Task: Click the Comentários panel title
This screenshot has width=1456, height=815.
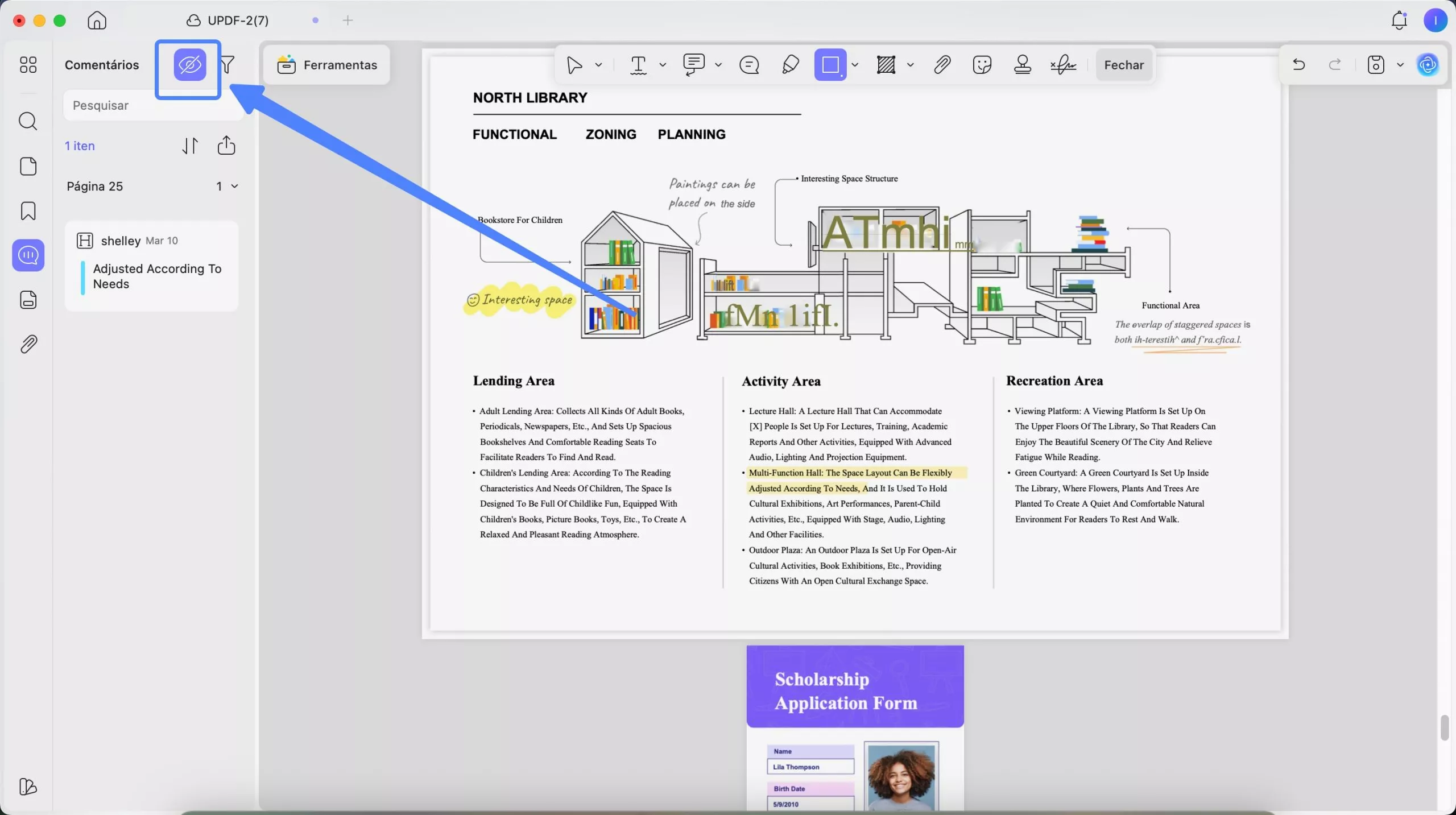Action: (x=102, y=65)
